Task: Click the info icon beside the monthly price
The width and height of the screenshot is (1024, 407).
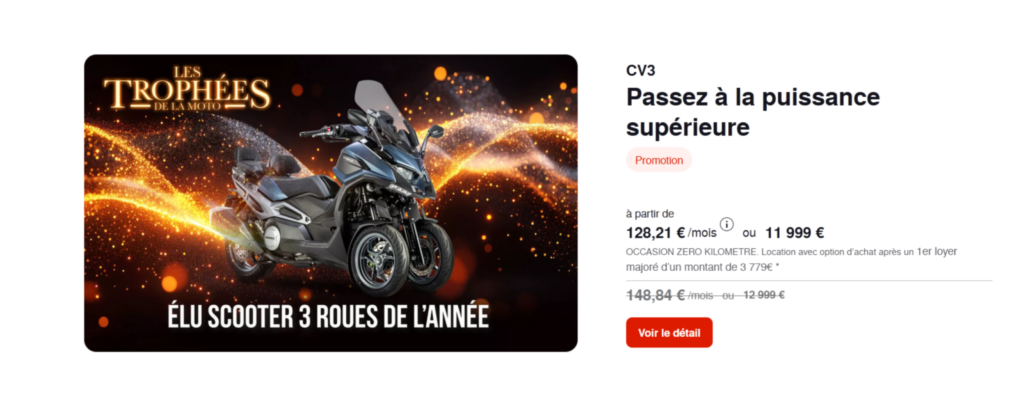Action: pyautogui.click(x=727, y=224)
